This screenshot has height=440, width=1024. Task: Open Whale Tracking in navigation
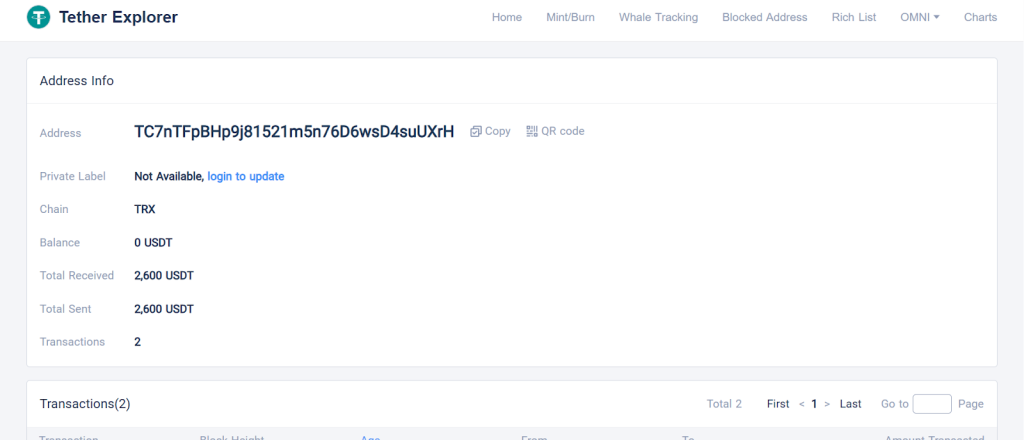(x=658, y=18)
